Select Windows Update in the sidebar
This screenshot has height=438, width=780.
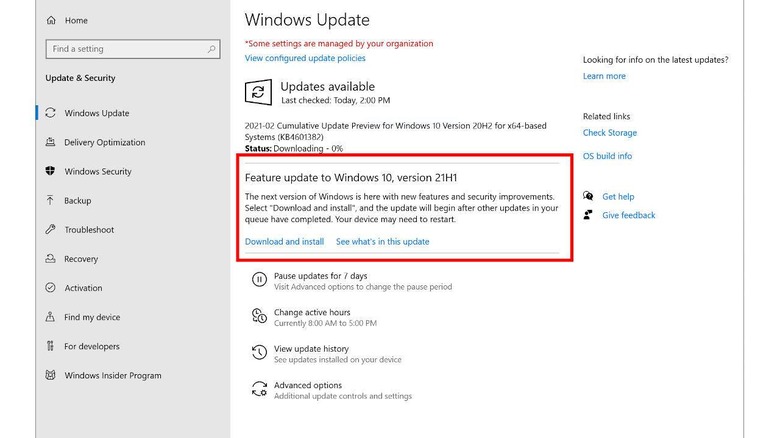click(x=97, y=113)
